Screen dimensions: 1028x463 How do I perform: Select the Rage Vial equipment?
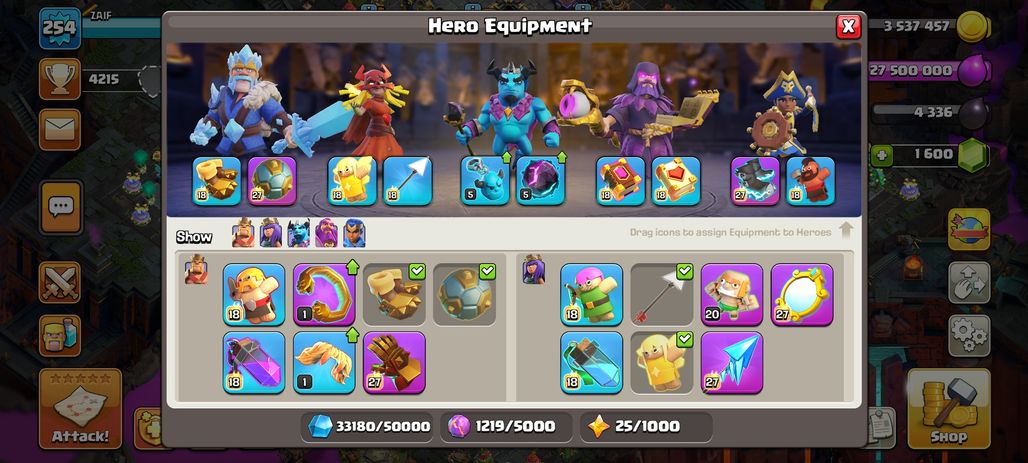(x=254, y=363)
